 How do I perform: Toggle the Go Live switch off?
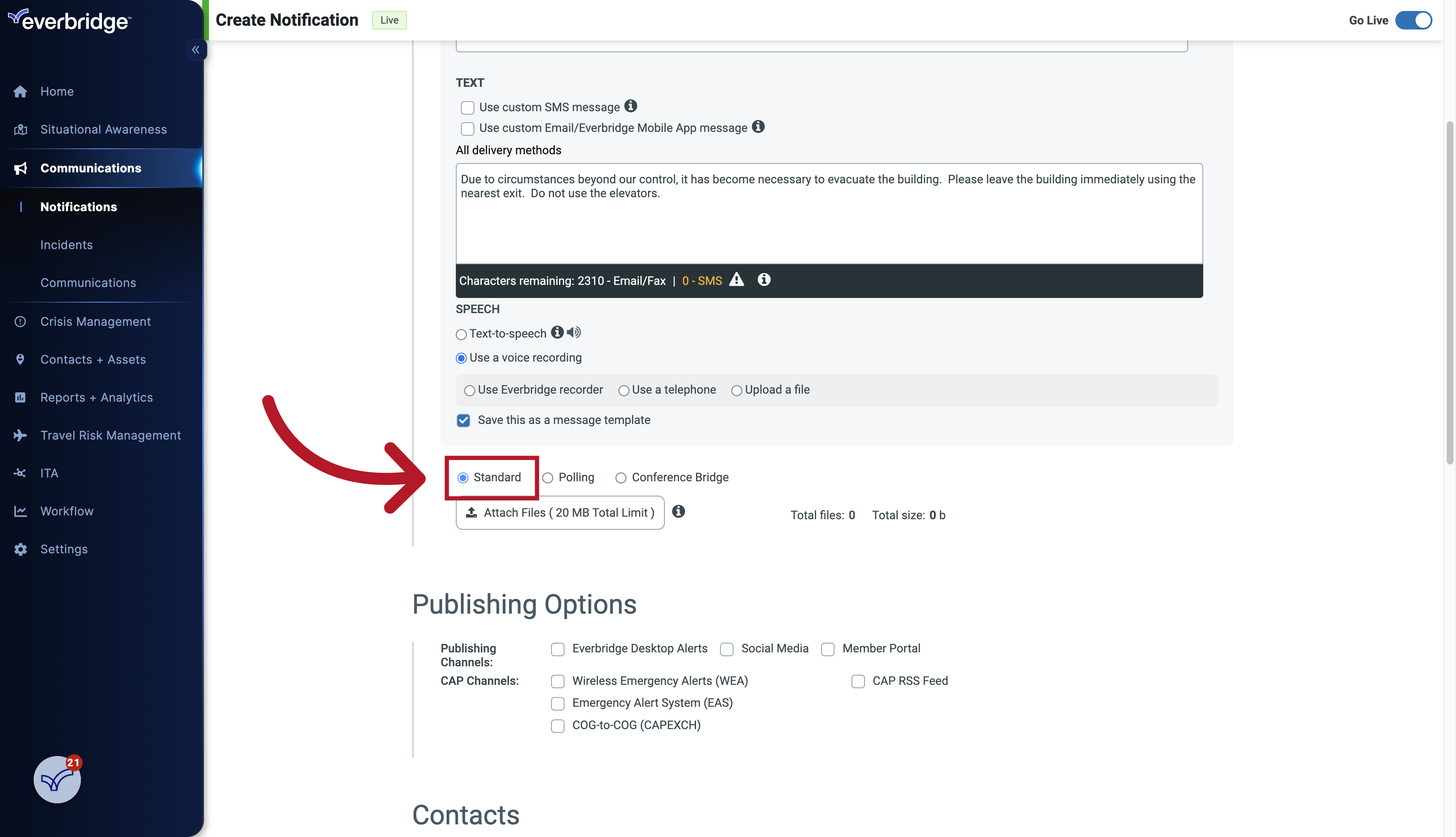click(1414, 20)
